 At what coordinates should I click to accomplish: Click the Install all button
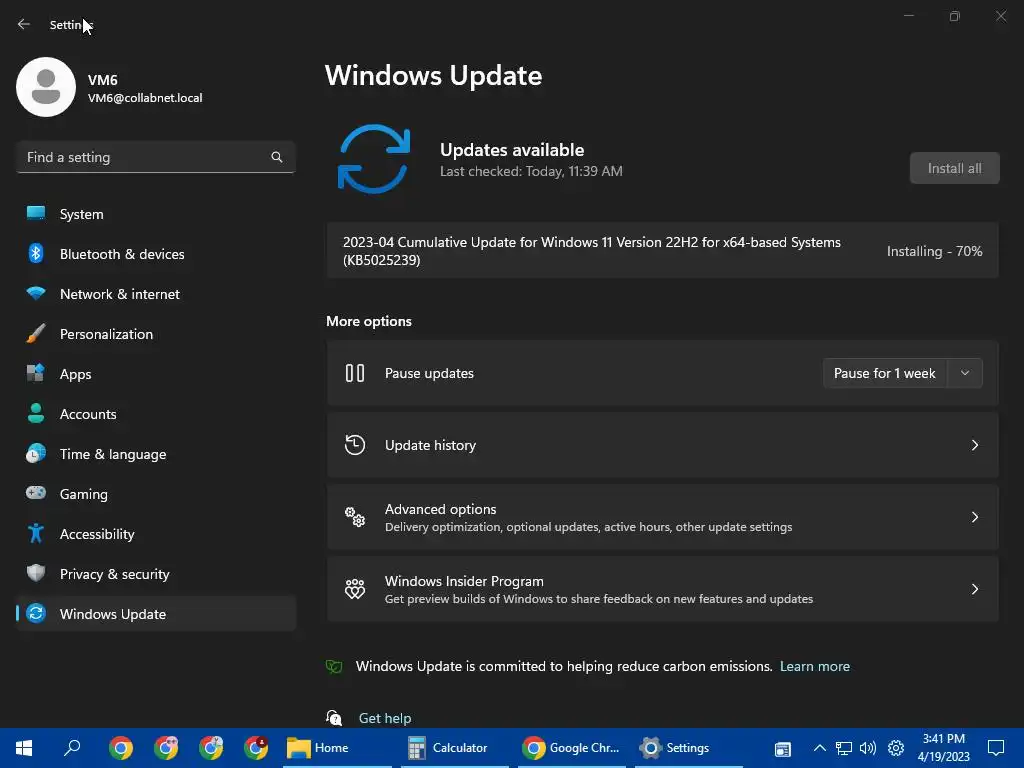coord(954,168)
